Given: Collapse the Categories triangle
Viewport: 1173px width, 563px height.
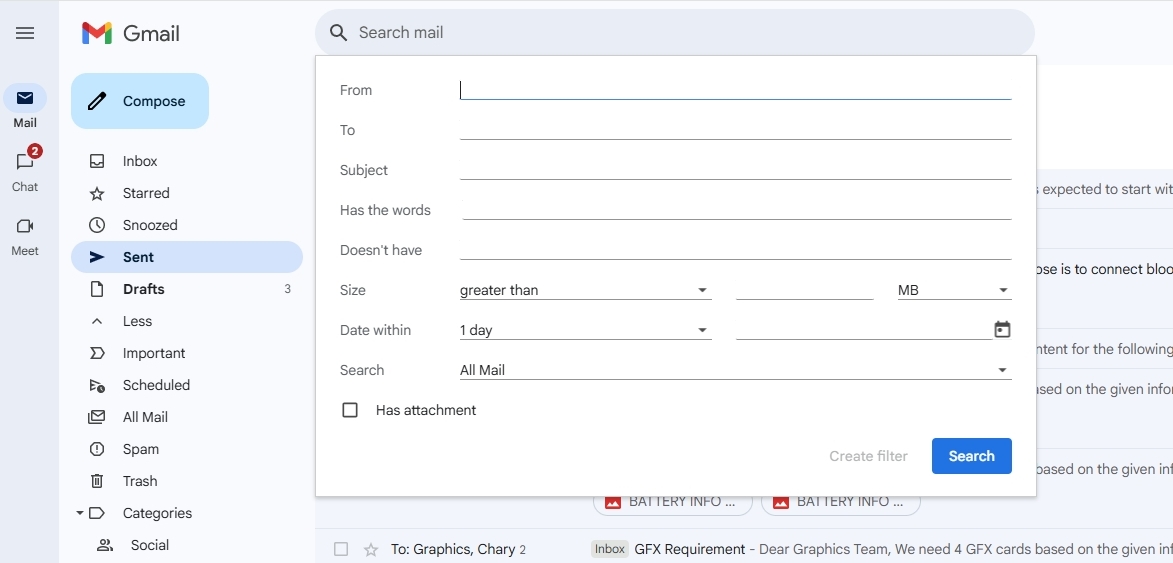Looking at the screenshot, I should point(79,513).
